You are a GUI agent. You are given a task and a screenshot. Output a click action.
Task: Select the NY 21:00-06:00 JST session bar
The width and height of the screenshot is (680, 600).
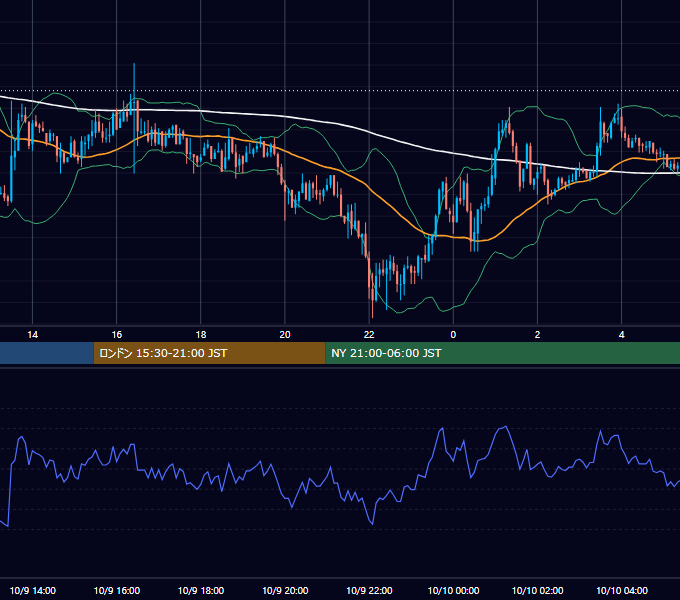point(503,353)
